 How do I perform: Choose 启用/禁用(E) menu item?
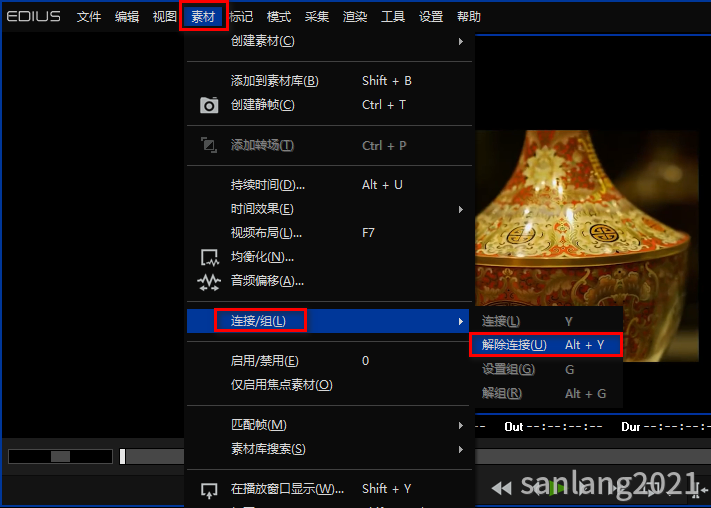tap(330, 361)
